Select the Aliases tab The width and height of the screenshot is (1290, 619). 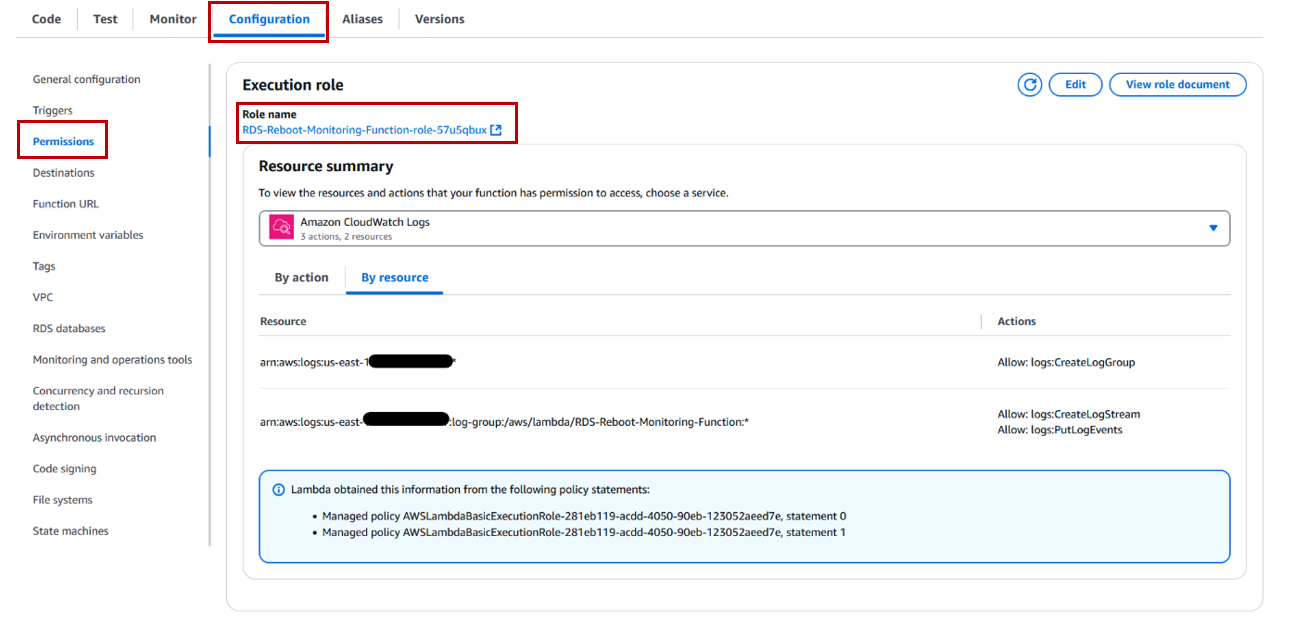point(362,19)
